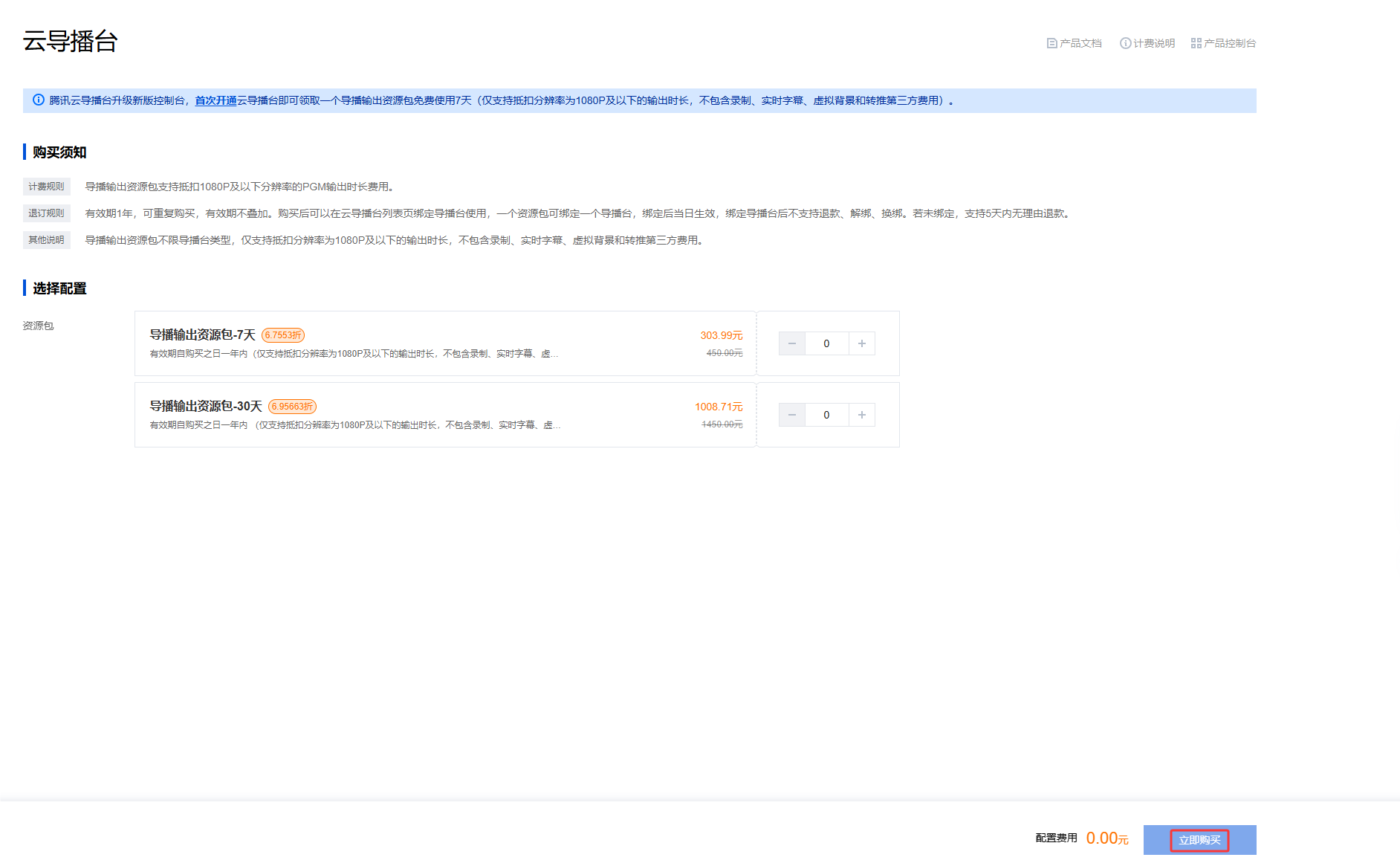Click the struck-through 1450.00元 price
Screen dimensions: 1400x866
722,424
